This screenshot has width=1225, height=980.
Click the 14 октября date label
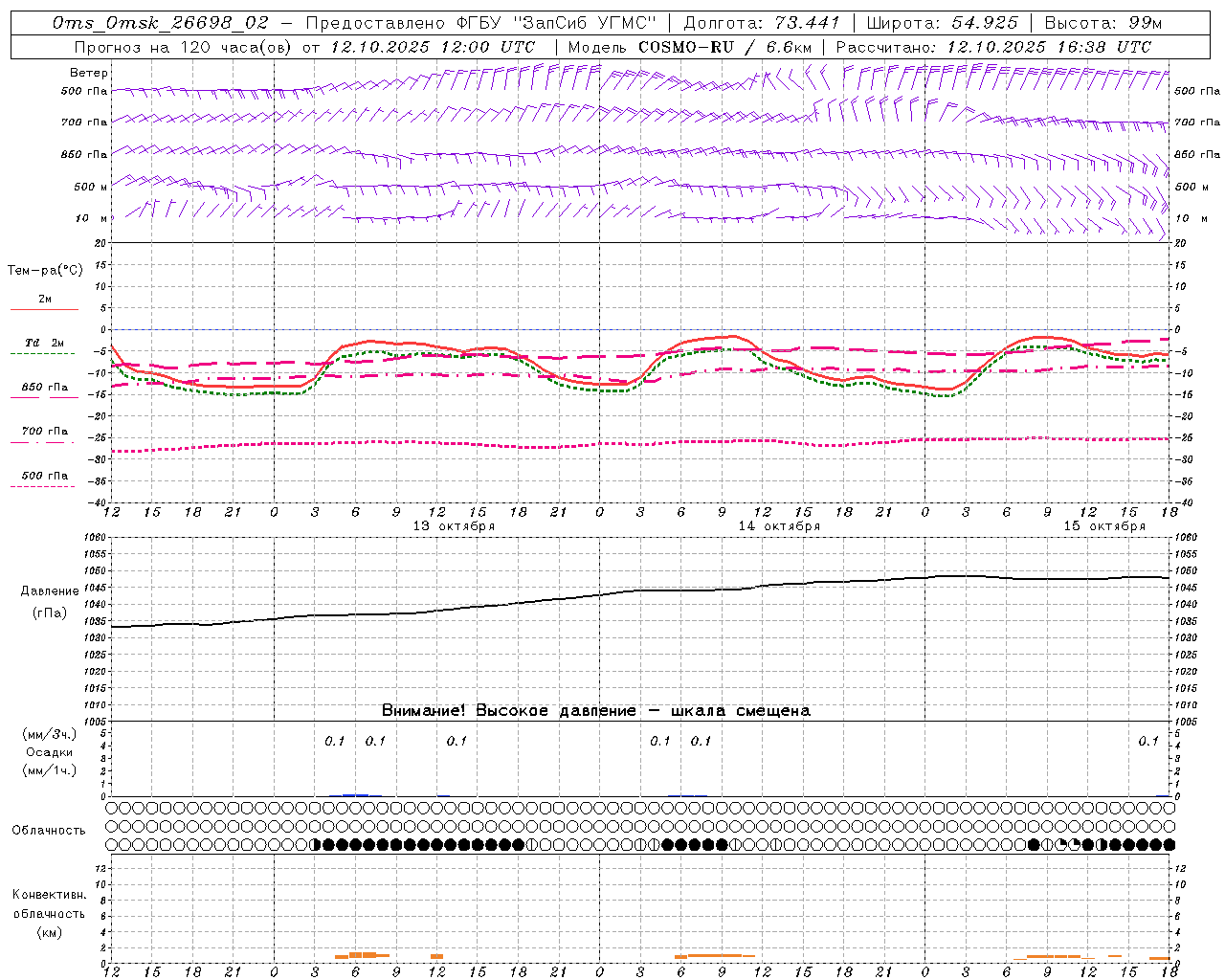[x=779, y=526]
